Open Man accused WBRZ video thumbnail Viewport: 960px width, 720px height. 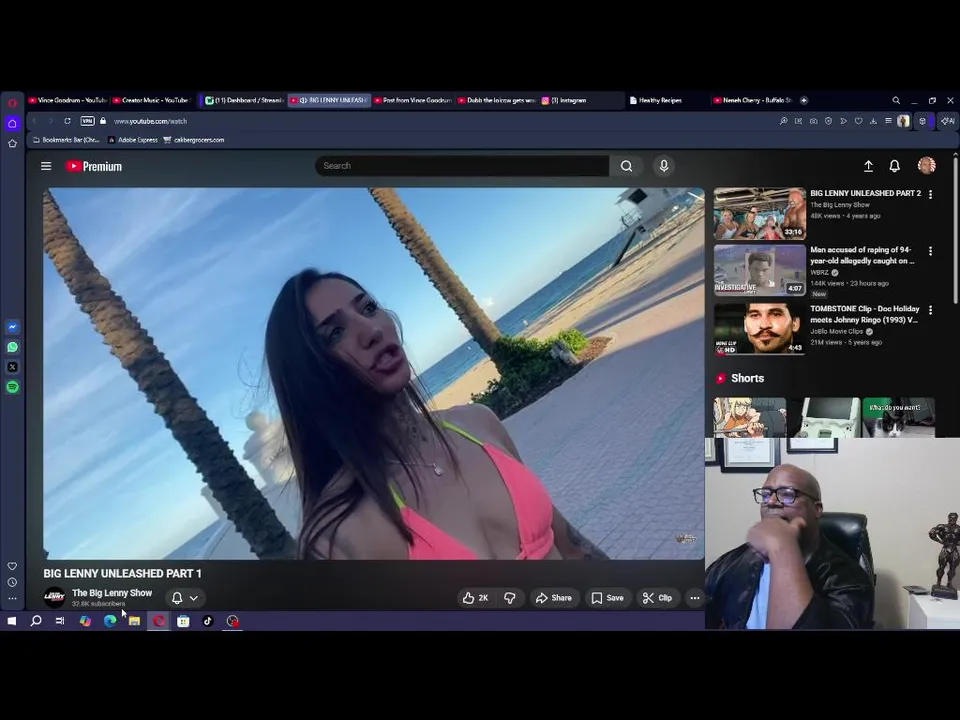tap(760, 271)
